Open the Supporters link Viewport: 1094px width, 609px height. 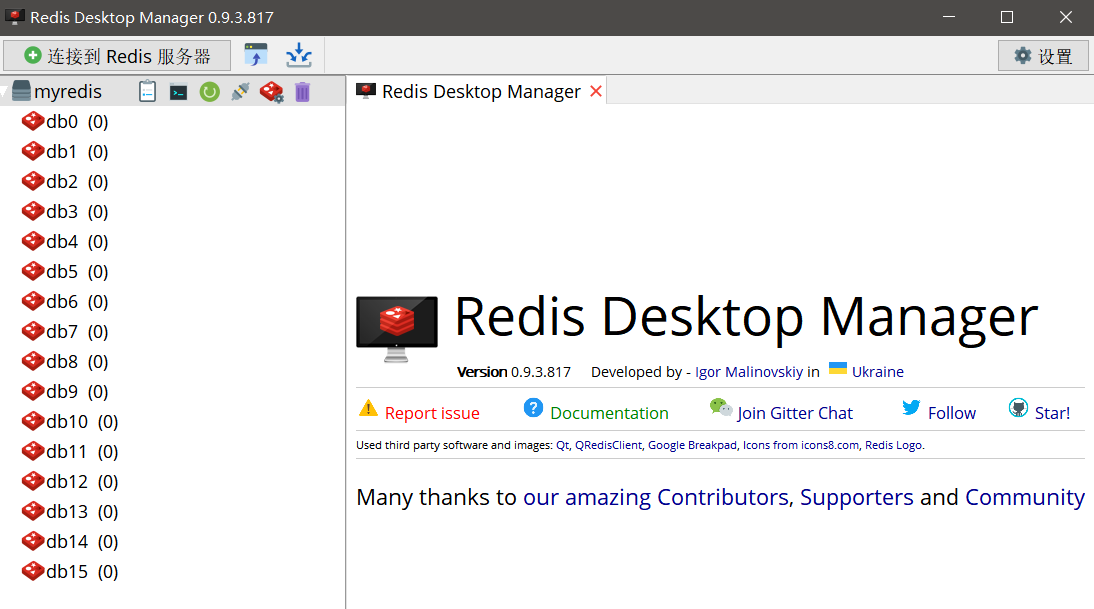856,497
